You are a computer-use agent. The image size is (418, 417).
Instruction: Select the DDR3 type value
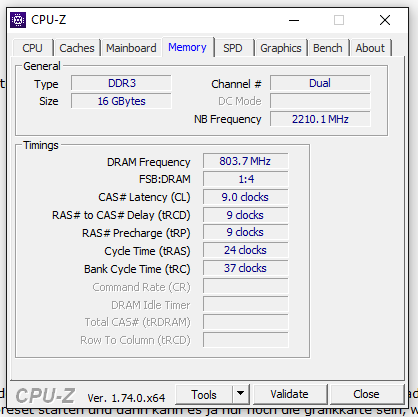121,83
